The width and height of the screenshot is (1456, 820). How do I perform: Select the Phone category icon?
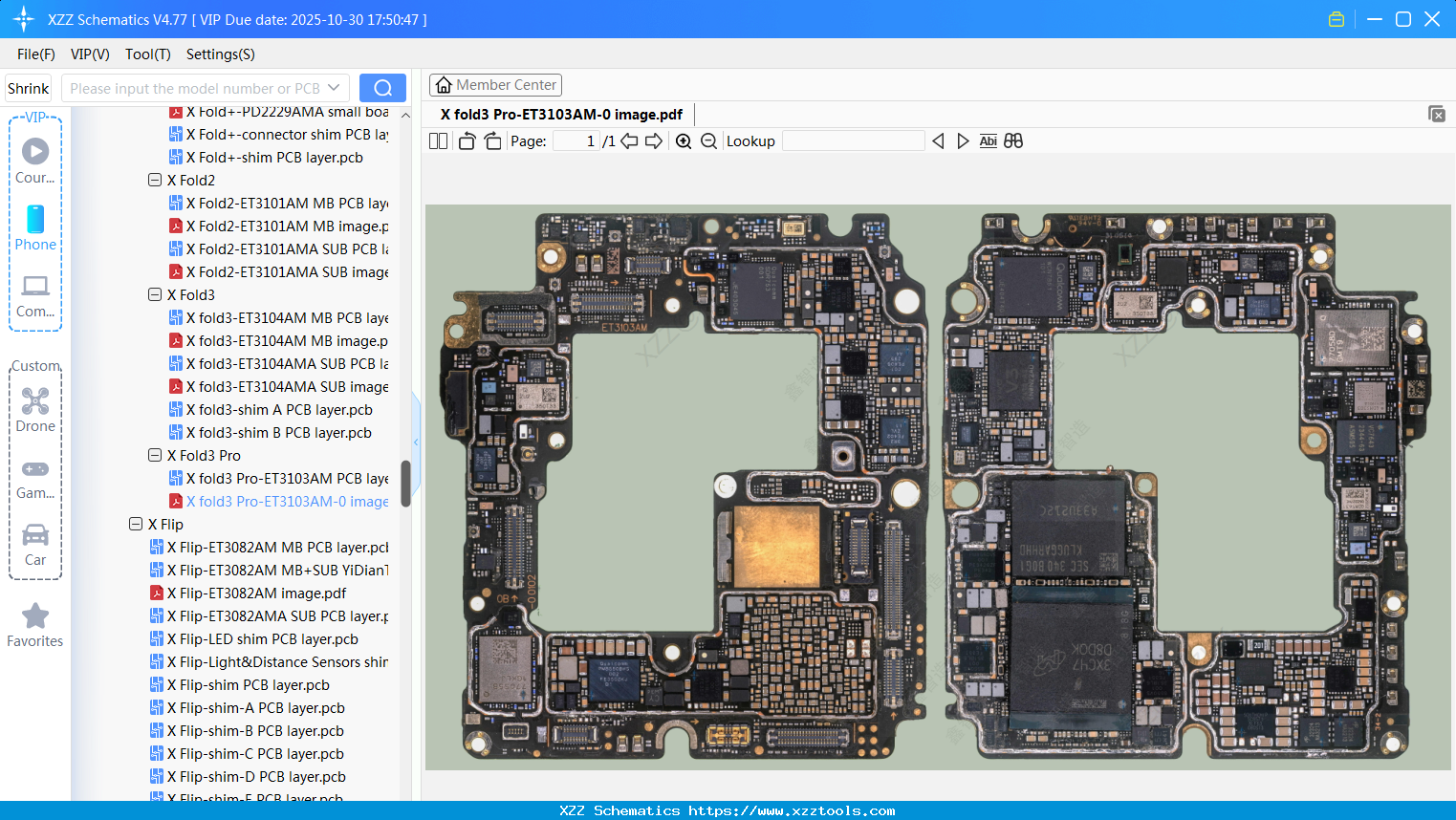click(x=35, y=228)
